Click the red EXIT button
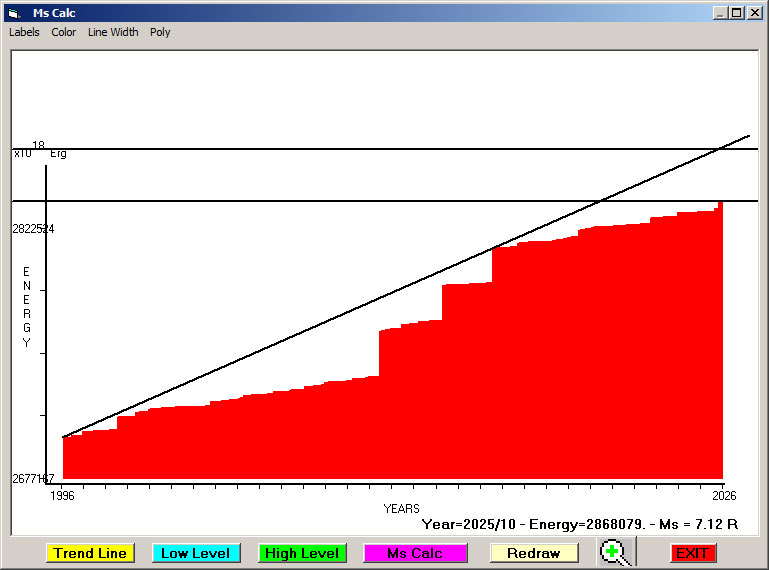The width and height of the screenshot is (769, 570). point(692,553)
